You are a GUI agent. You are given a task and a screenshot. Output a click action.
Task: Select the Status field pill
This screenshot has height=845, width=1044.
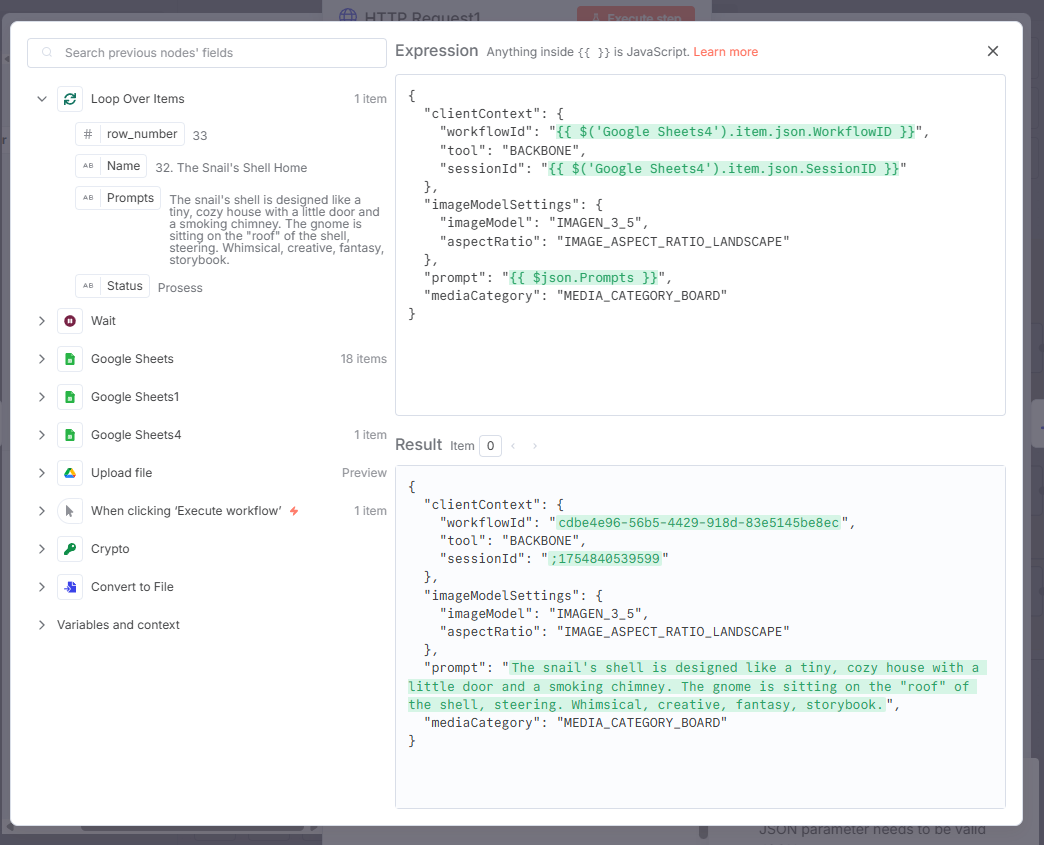(x=113, y=286)
